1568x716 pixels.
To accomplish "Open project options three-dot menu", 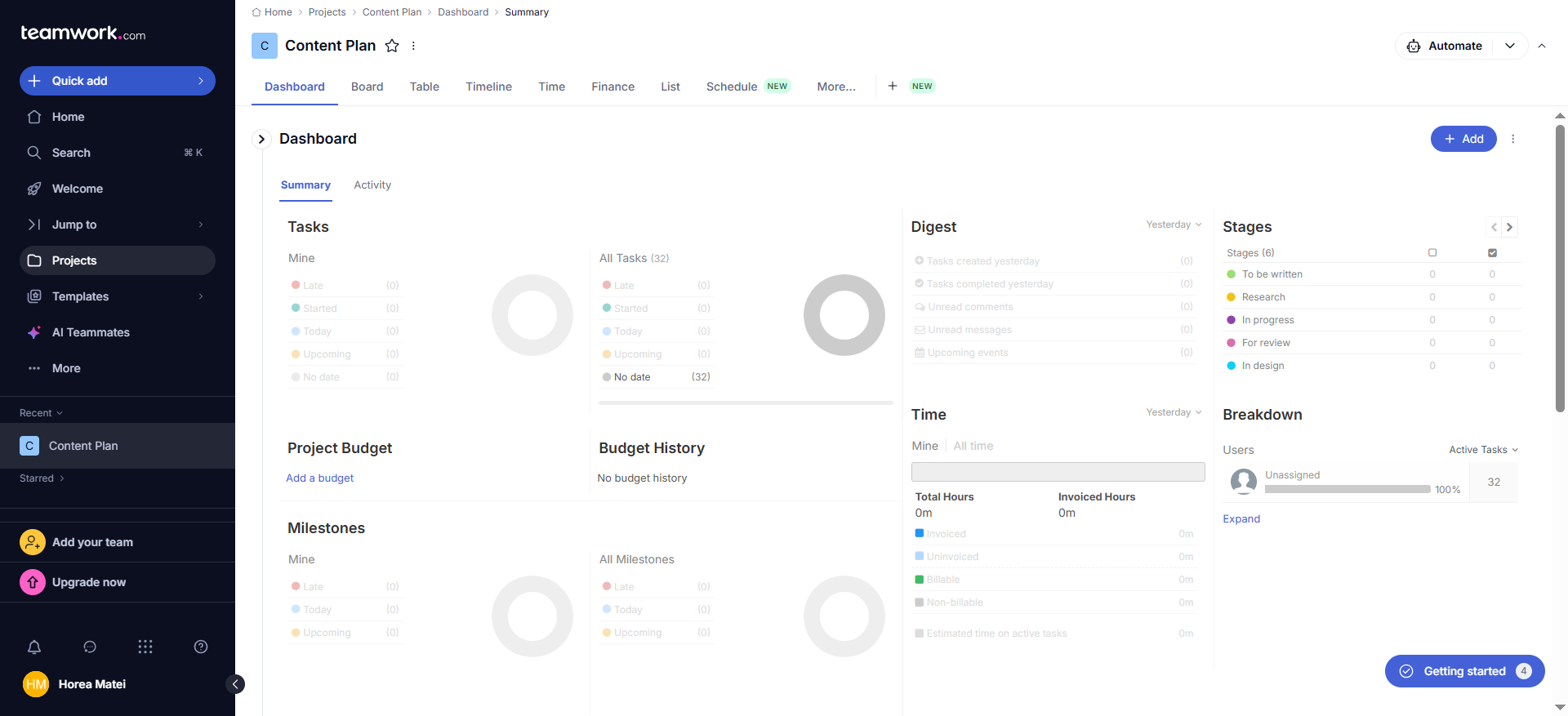I will coord(413,46).
